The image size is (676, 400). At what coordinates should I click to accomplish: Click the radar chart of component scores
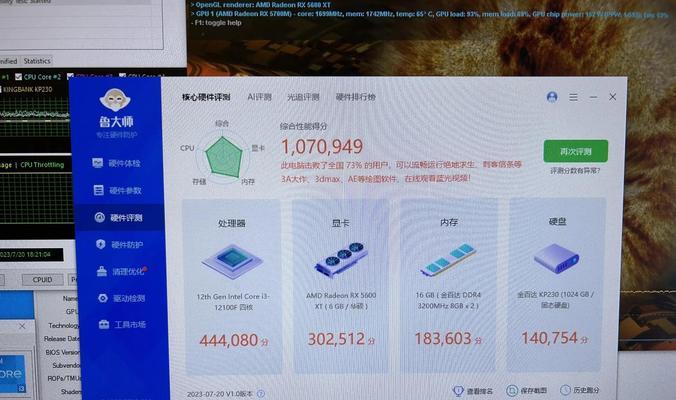[x=222, y=157]
